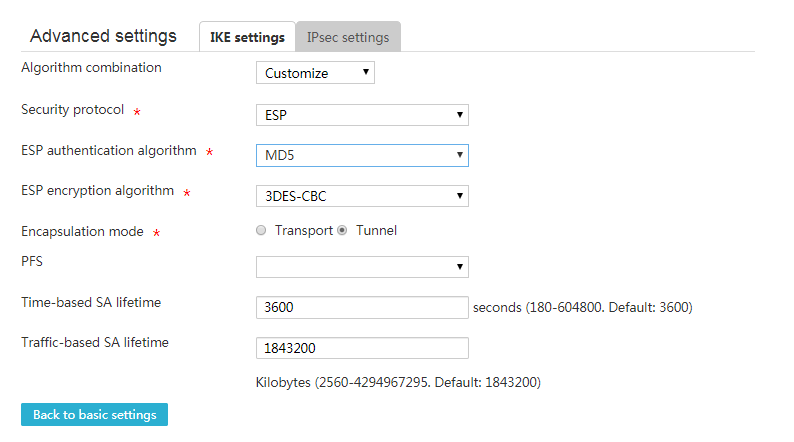Image resolution: width=794 pixels, height=442 pixels.
Task: Expand the empty PFS dropdown
Action: (x=362, y=267)
